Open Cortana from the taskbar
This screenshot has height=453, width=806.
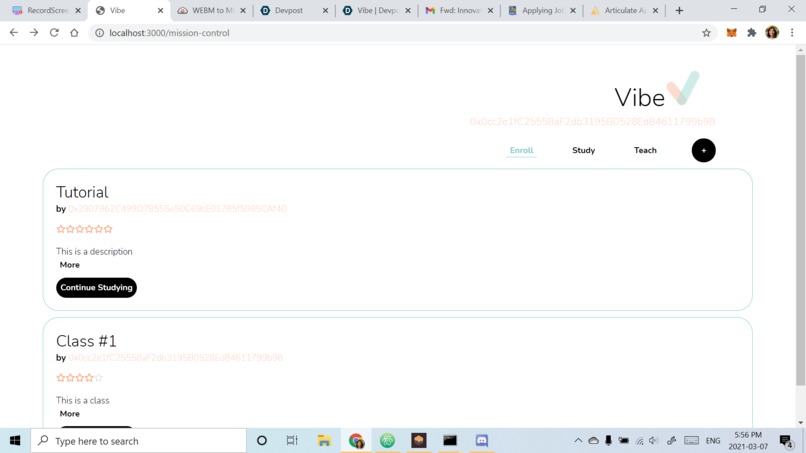click(262, 441)
